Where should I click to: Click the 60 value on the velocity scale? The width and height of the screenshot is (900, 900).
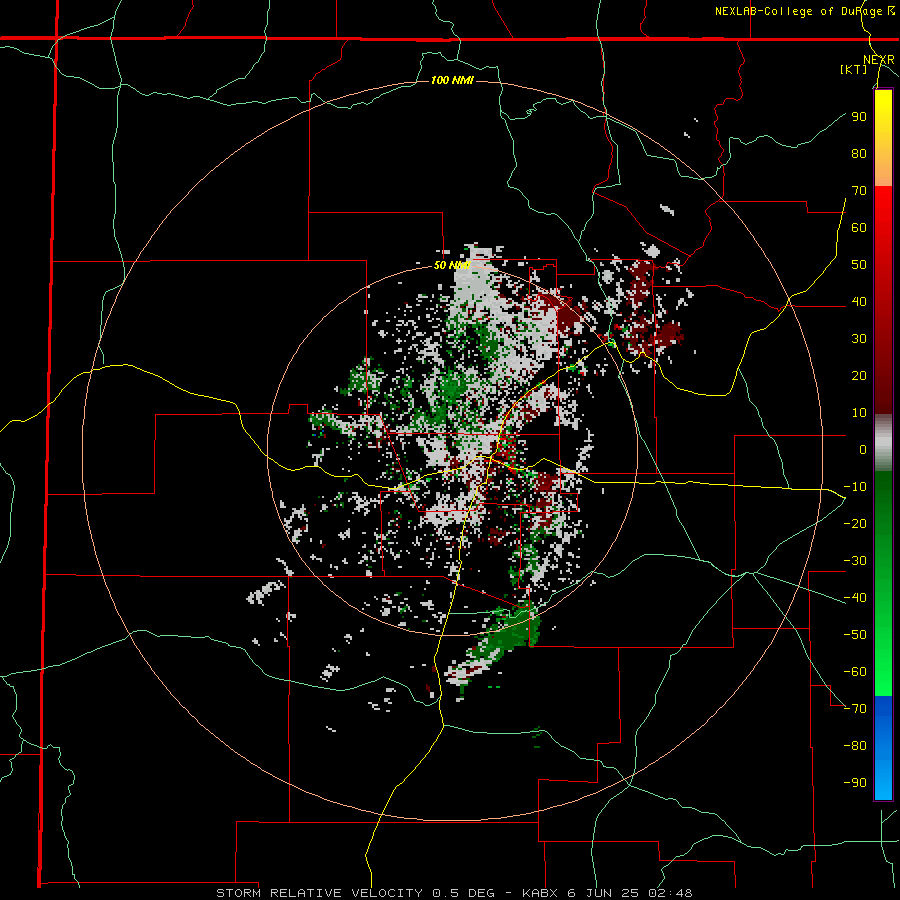859,228
